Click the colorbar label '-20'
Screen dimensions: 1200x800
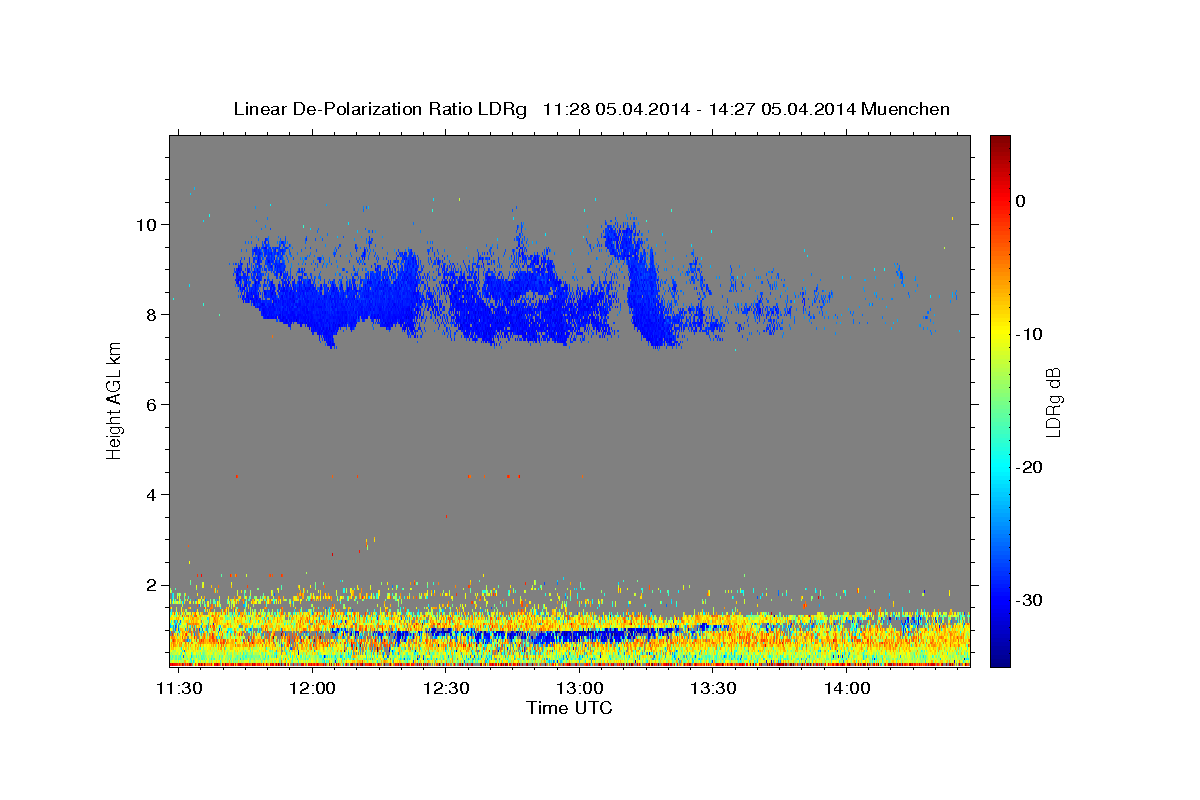click(x=1029, y=467)
